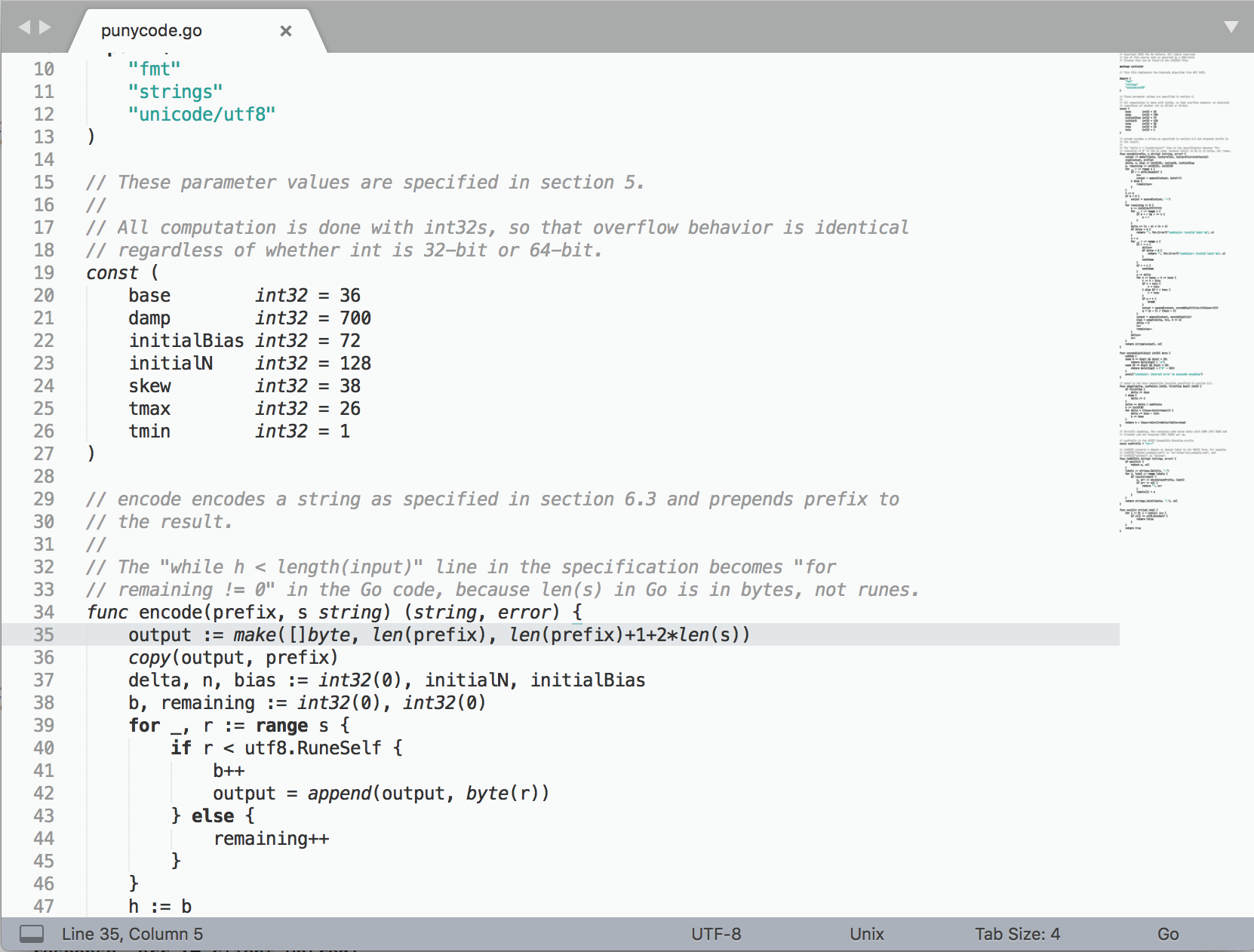Viewport: 1254px width, 952px height.
Task: Click line number 19 in gutter
Action: [44, 273]
